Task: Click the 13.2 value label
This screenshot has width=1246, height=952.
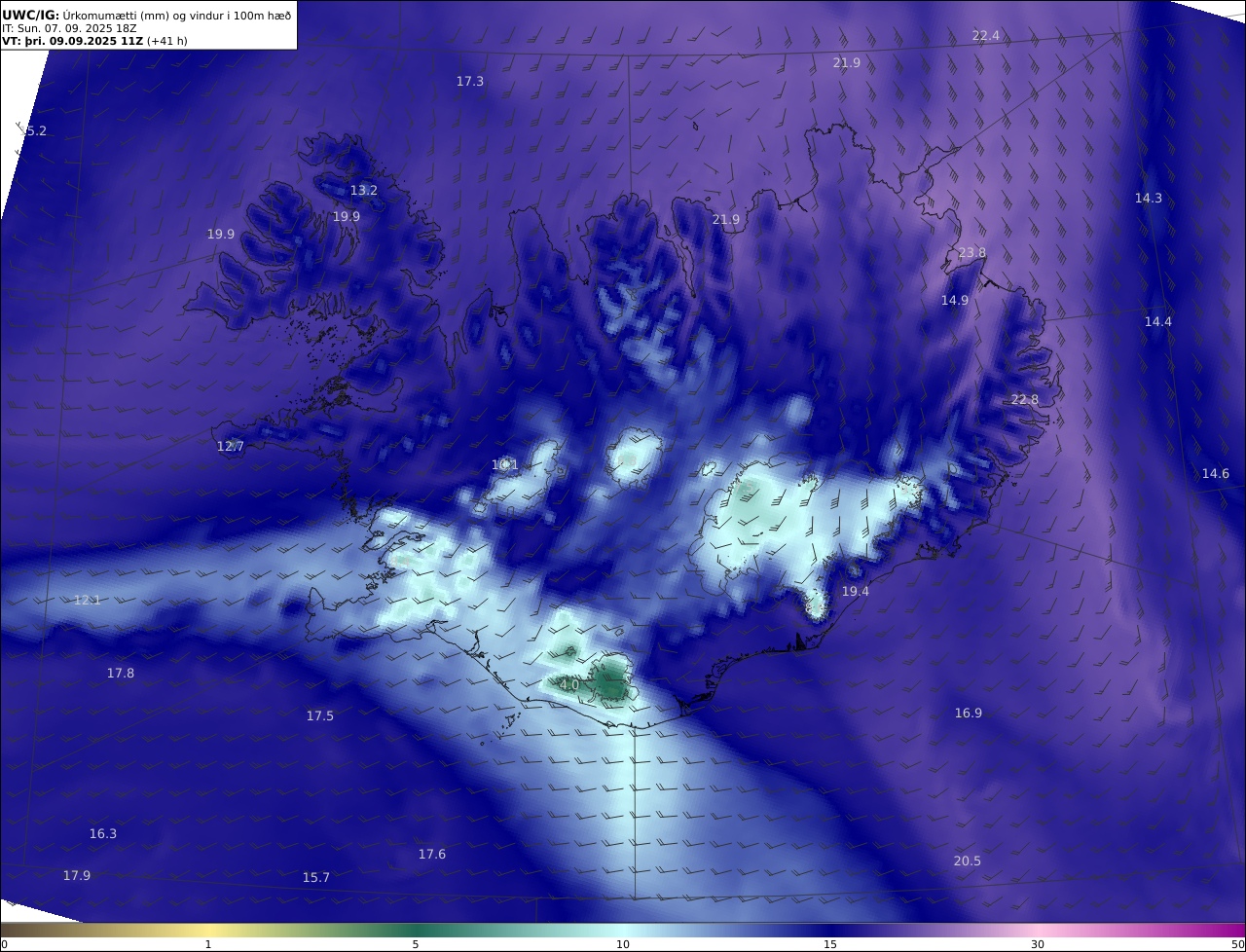Action: tap(364, 191)
